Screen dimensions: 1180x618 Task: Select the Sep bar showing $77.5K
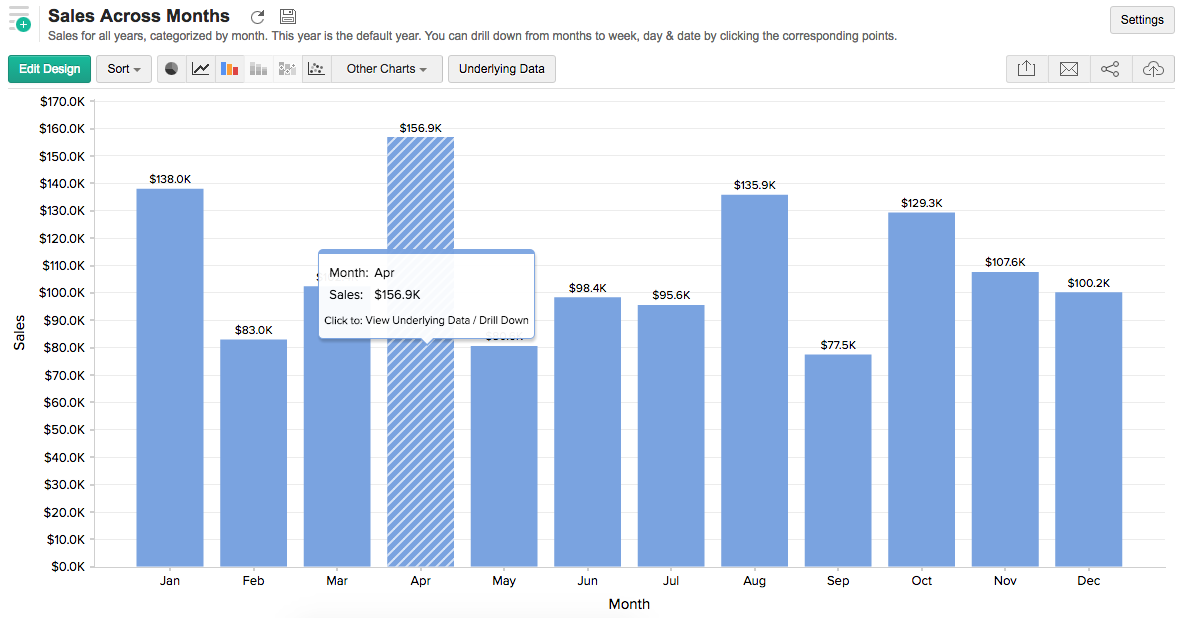(x=838, y=460)
